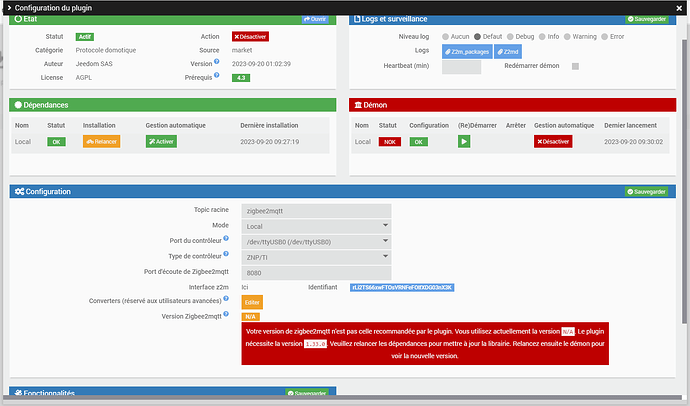Open the Mode dropdown

tap(316, 226)
